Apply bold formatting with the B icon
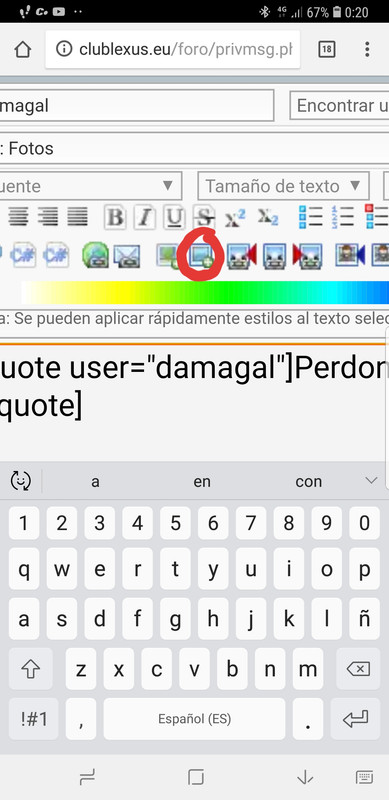The width and height of the screenshot is (389, 800). (115, 218)
